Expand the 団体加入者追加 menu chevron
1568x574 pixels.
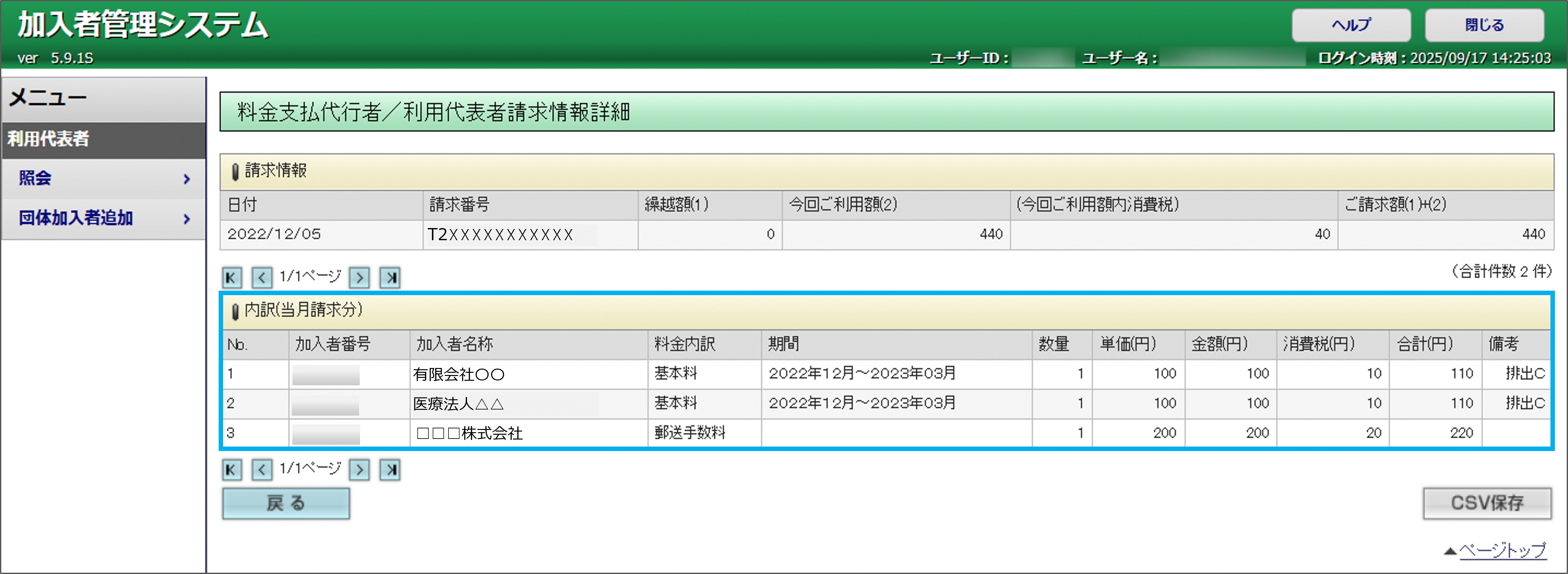point(187,219)
